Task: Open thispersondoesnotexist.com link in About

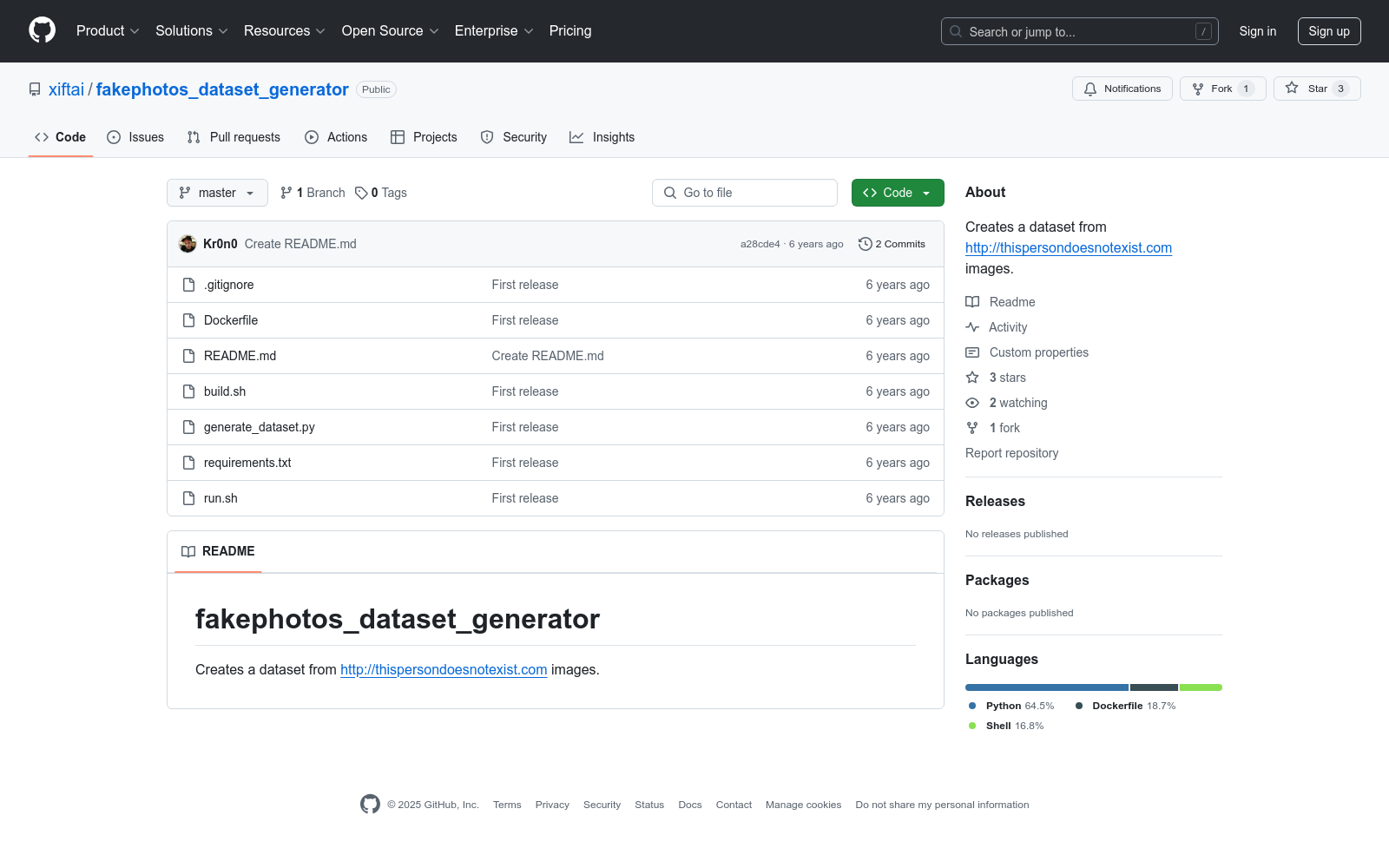Action: click(1069, 248)
